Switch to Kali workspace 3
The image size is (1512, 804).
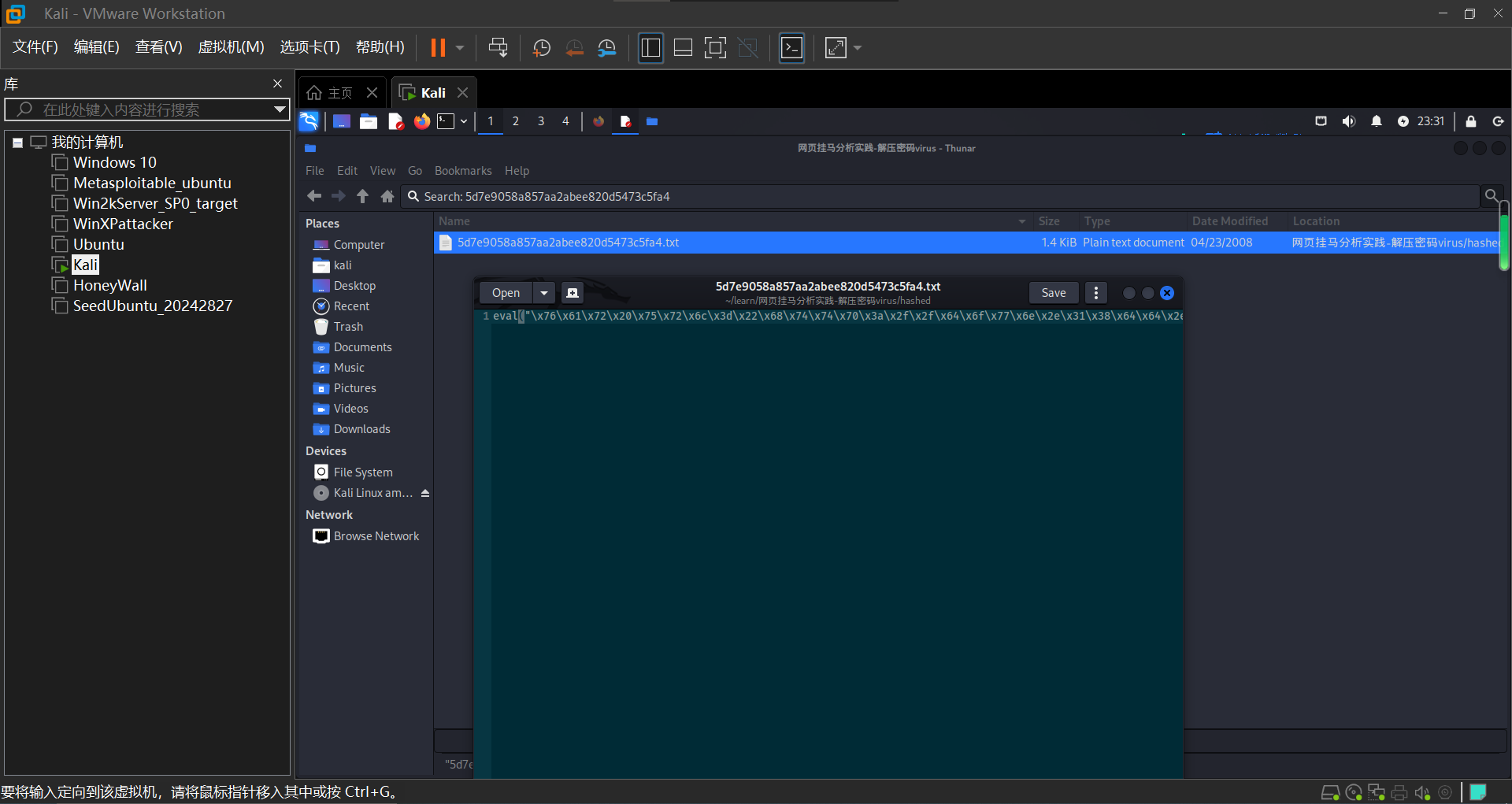click(x=541, y=121)
